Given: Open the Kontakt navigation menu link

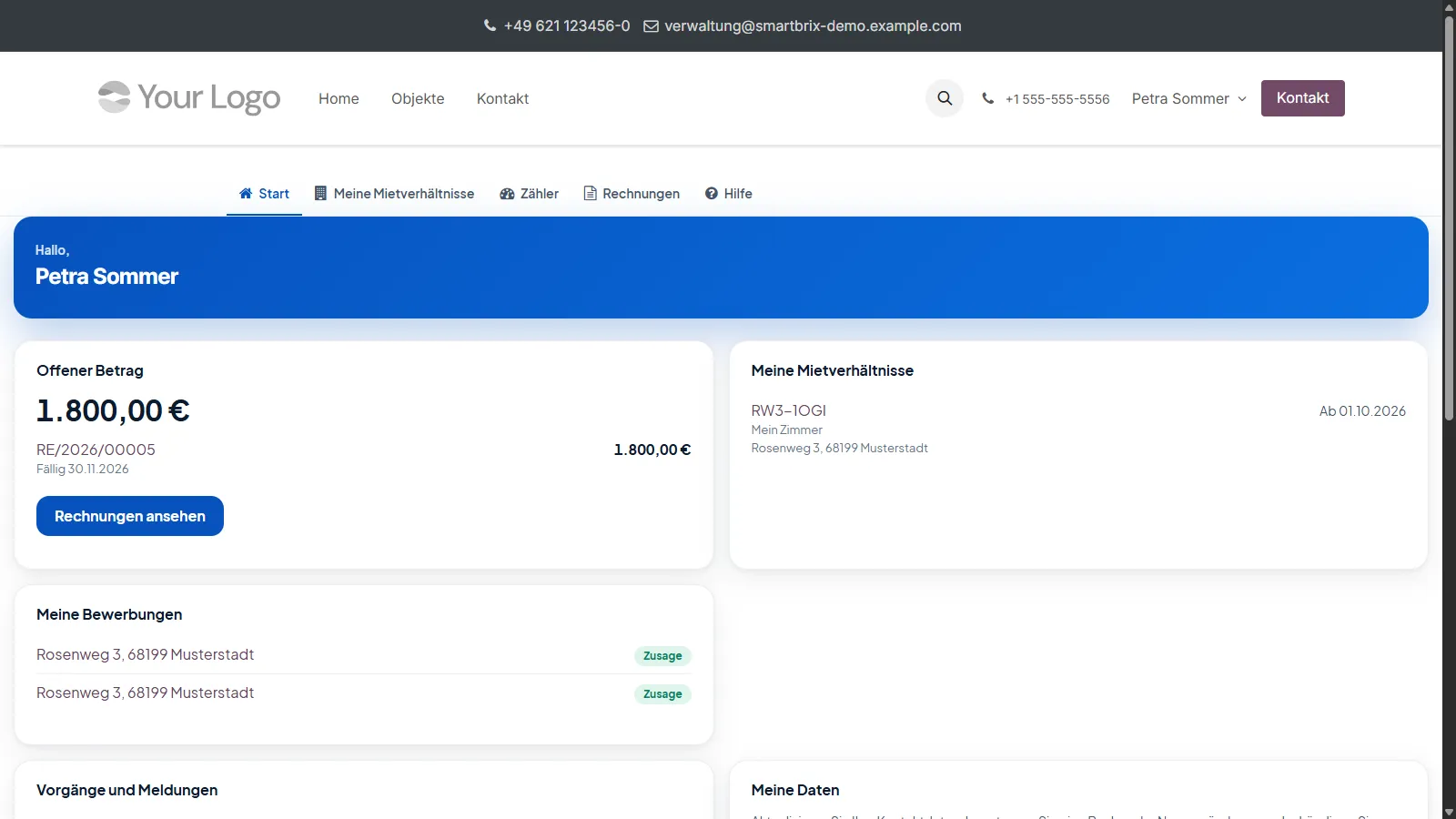Looking at the screenshot, I should tap(502, 98).
